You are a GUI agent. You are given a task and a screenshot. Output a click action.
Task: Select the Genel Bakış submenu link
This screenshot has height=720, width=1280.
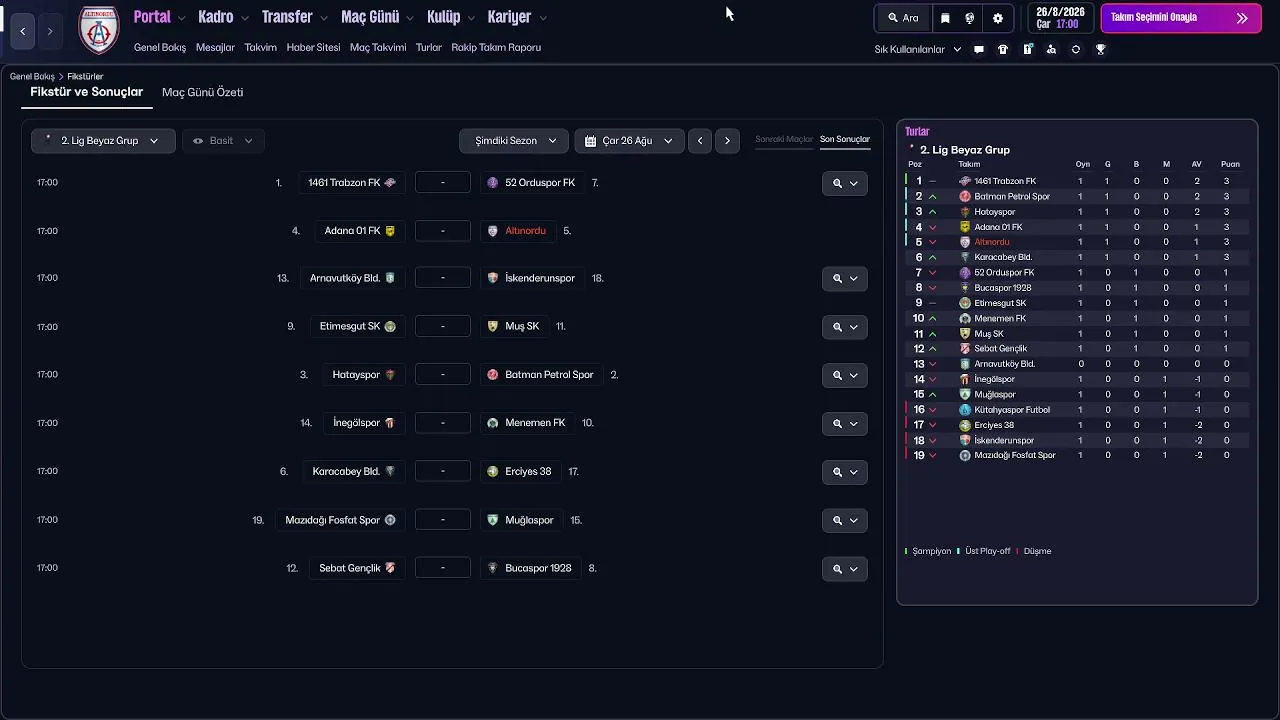(x=160, y=47)
